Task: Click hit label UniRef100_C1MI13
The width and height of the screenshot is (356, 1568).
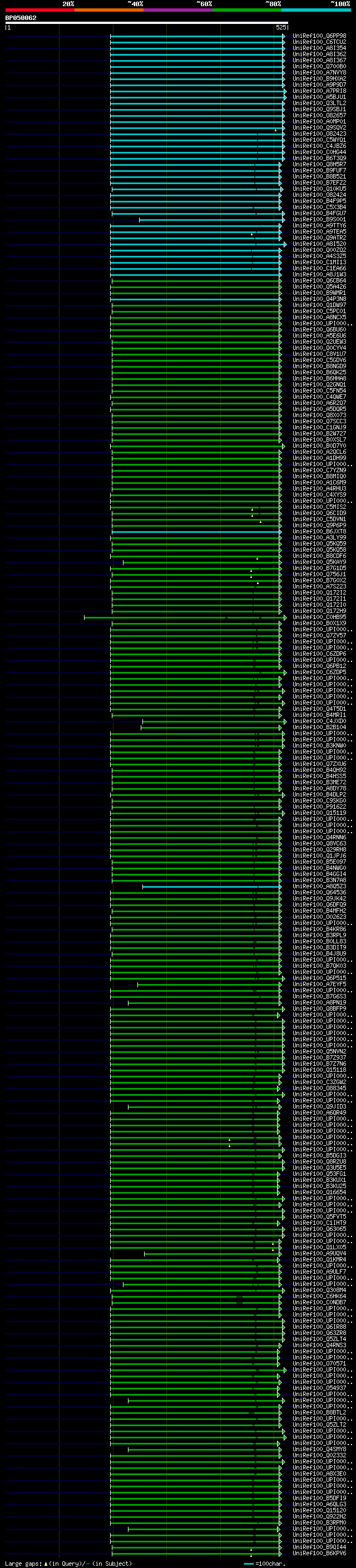Action: coord(319,263)
